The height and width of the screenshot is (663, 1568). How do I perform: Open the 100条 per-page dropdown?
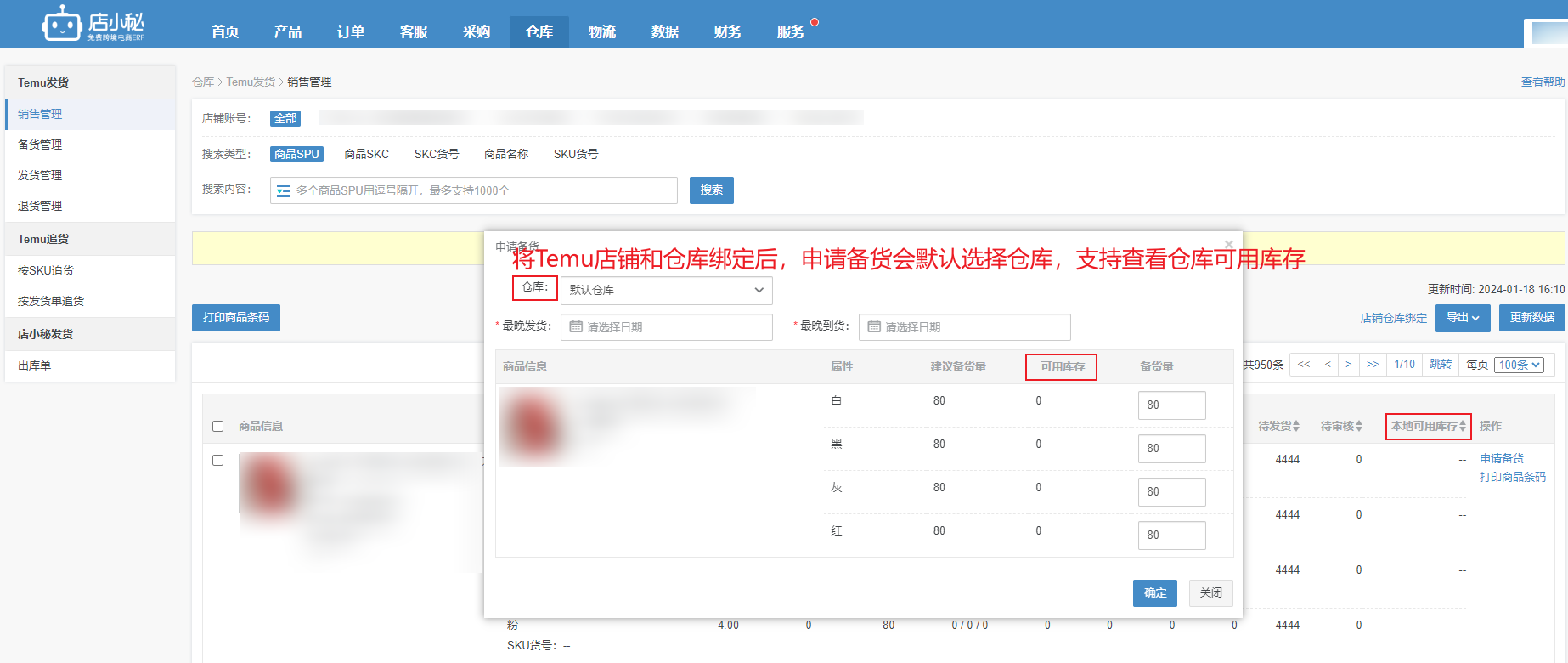[x=1519, y=365]
